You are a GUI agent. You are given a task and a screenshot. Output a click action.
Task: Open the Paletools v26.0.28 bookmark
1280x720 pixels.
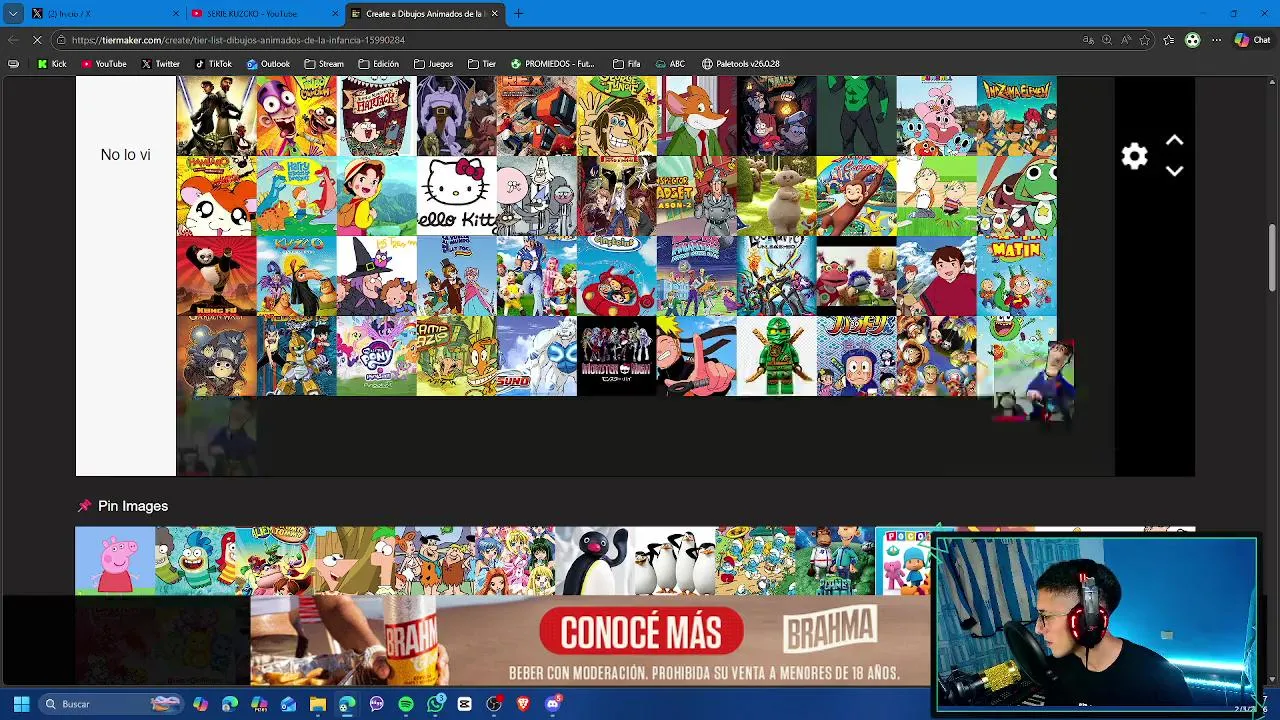point(741,64)
